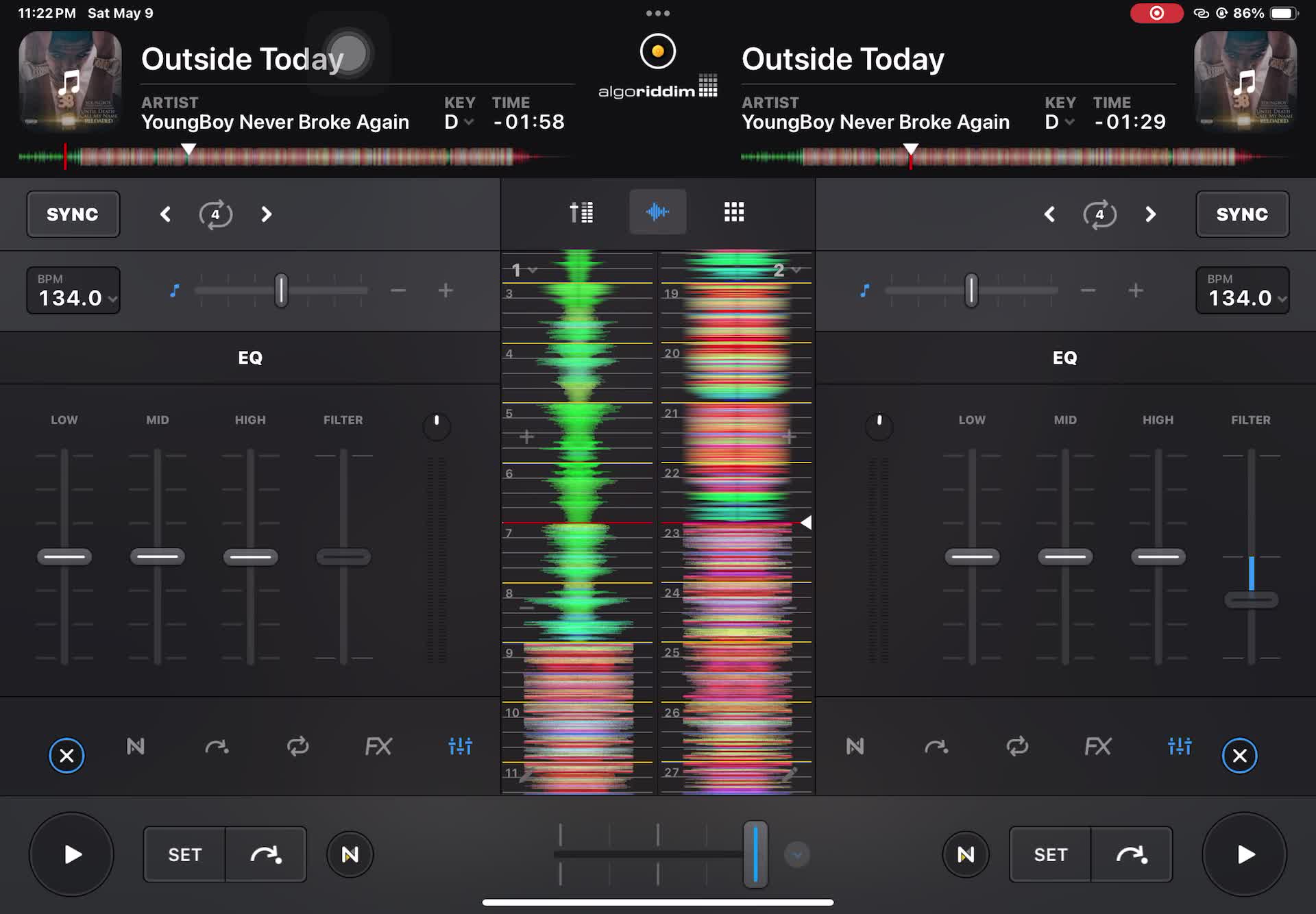Open the Neural Mix icon on left deck tools
The height and width of the screenshot is (914, 1316).
(136, 746)
